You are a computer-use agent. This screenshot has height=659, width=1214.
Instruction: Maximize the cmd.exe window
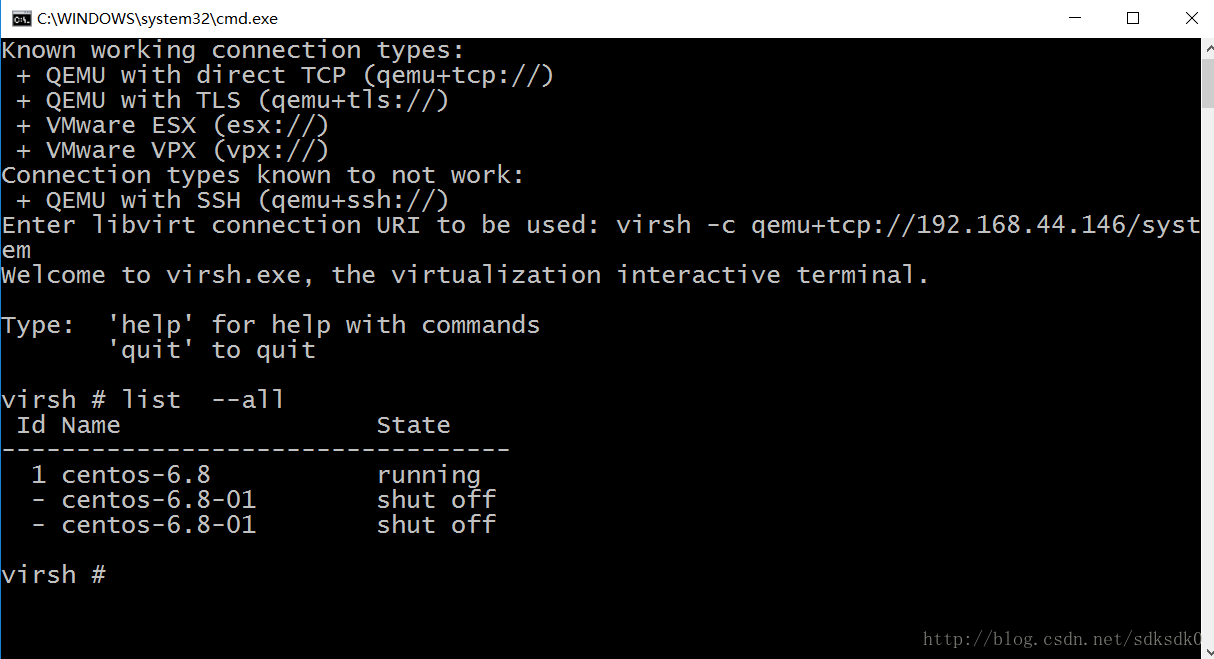[x=1133, y=18]
